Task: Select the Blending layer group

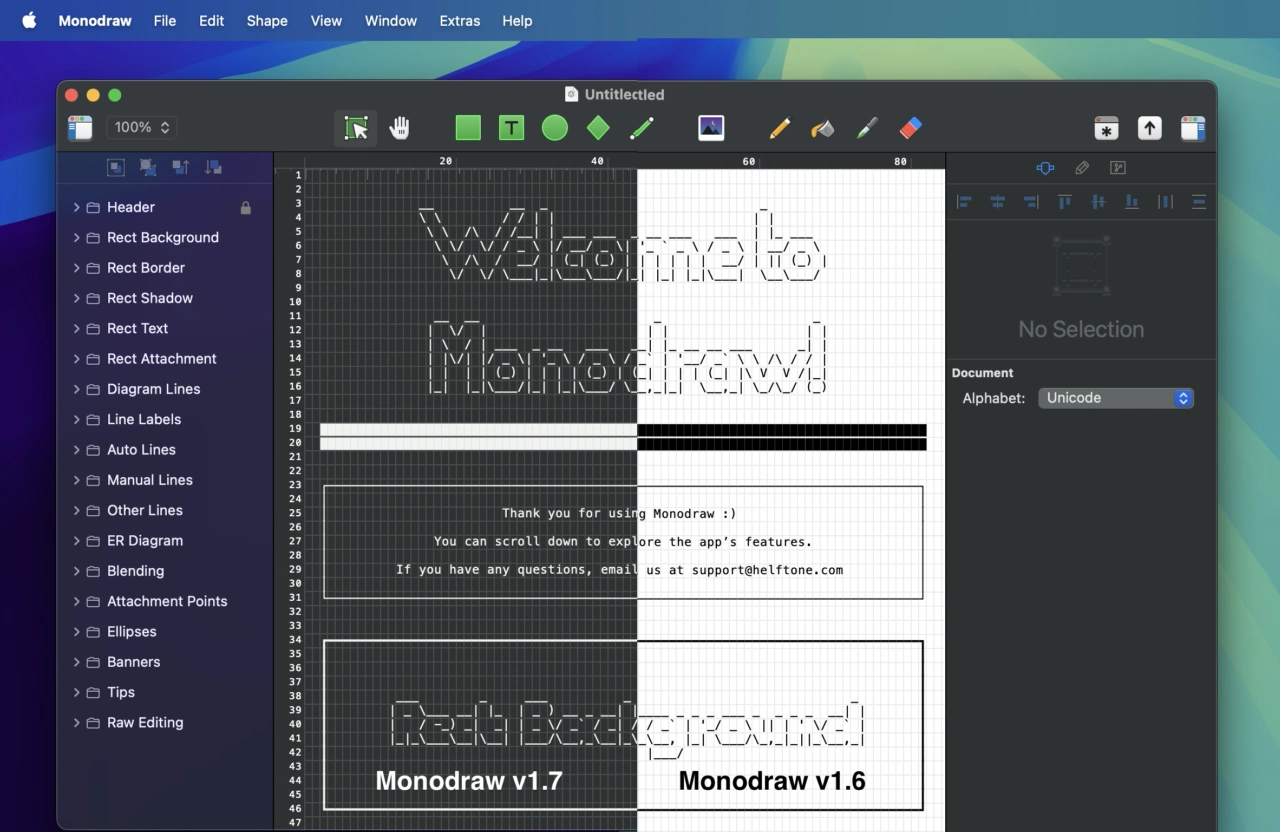Action: tap(135, 571)
